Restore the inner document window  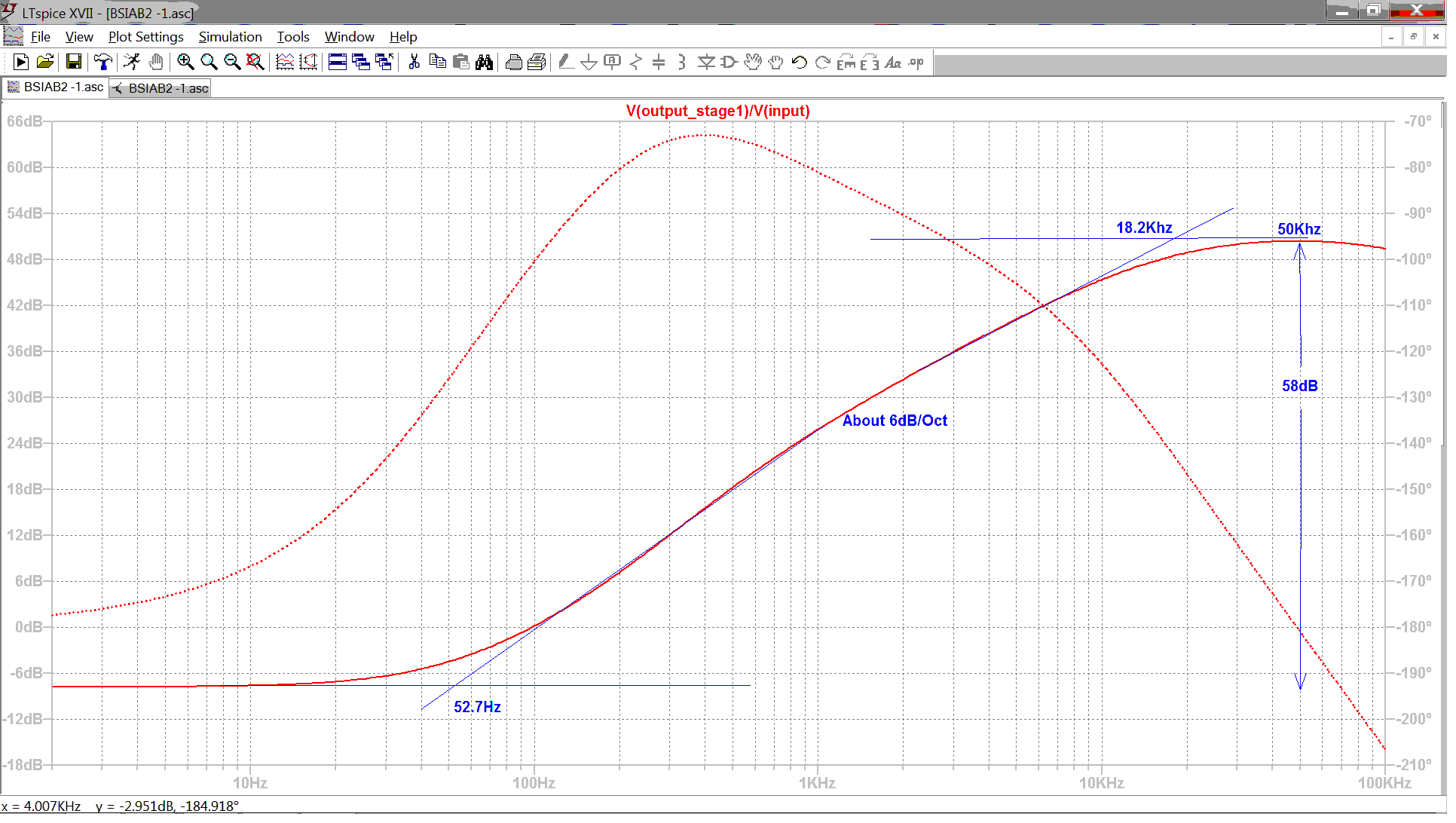1414,37
